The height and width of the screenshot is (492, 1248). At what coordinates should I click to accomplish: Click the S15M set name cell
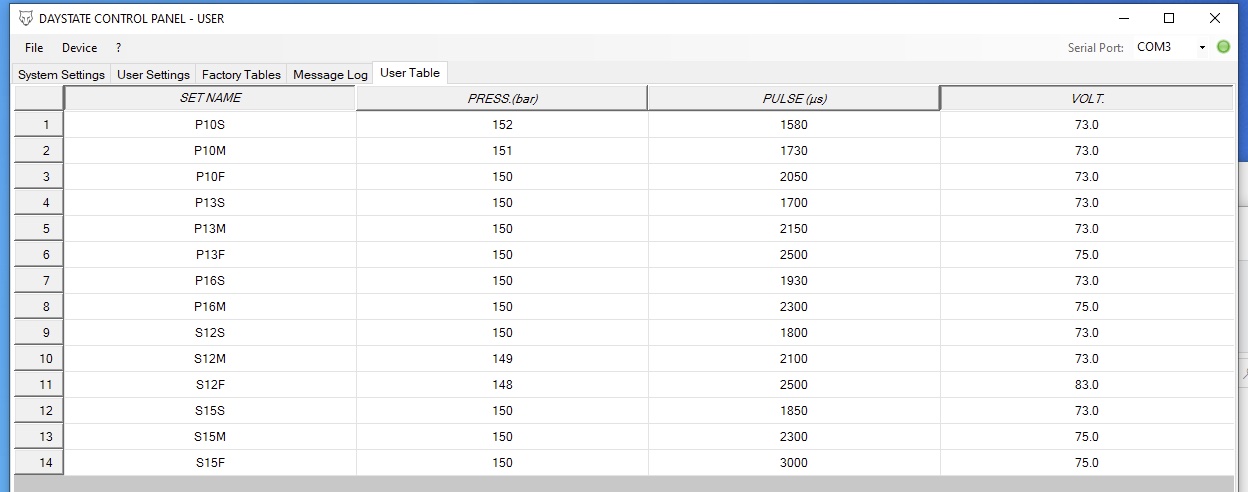[x=210, y=437]
